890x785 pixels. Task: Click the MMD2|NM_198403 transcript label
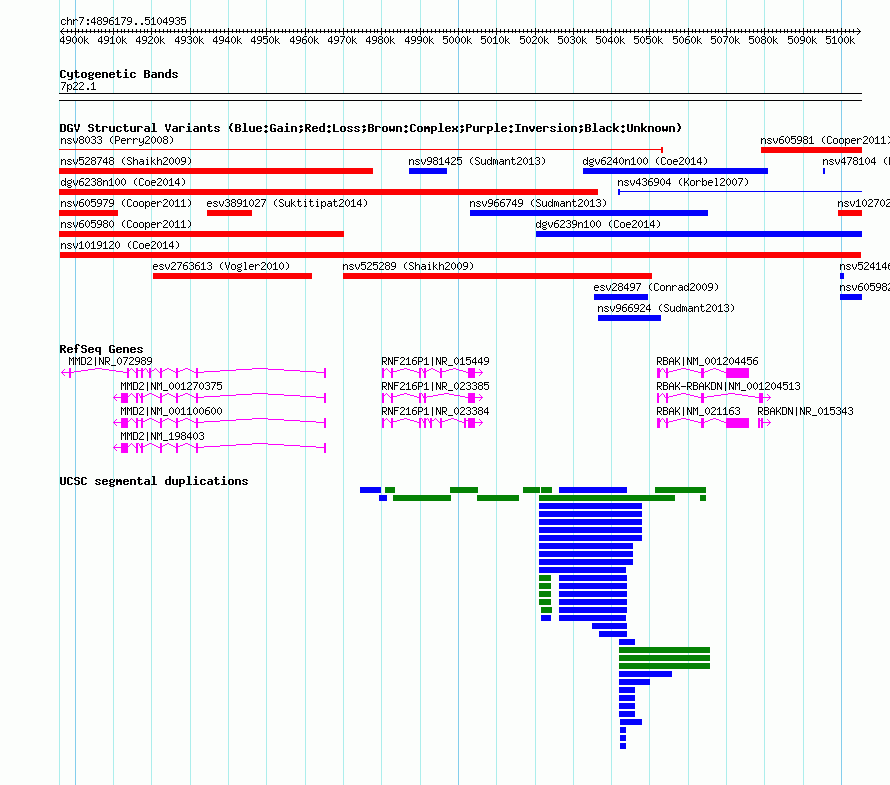tap(162, 436)
